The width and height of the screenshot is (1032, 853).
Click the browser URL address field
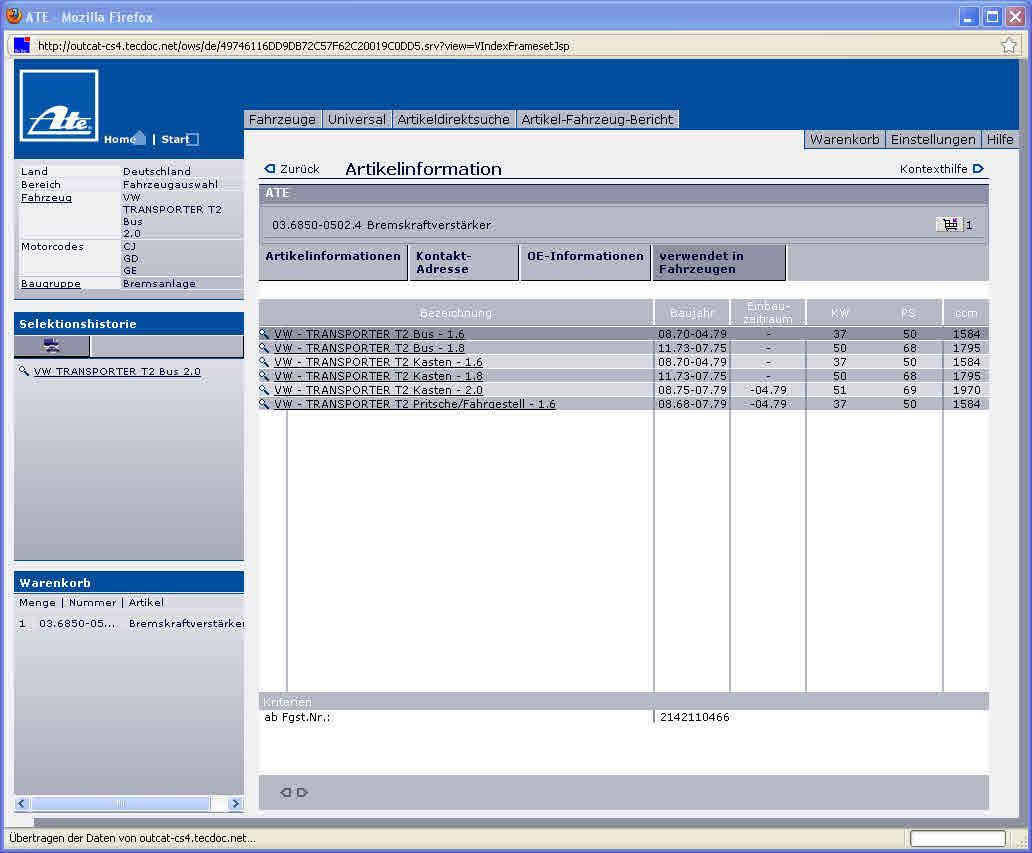500,46
